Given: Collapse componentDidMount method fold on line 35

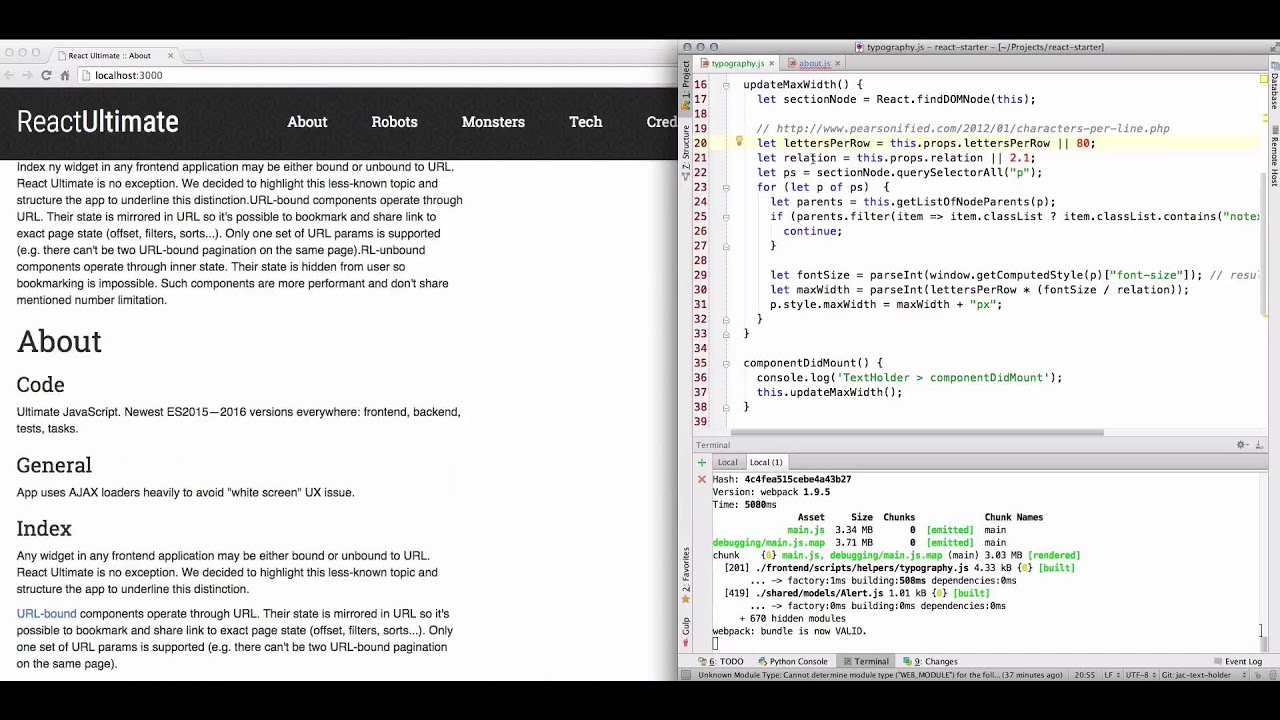Looking at the screenshot, I should point(726,363).
